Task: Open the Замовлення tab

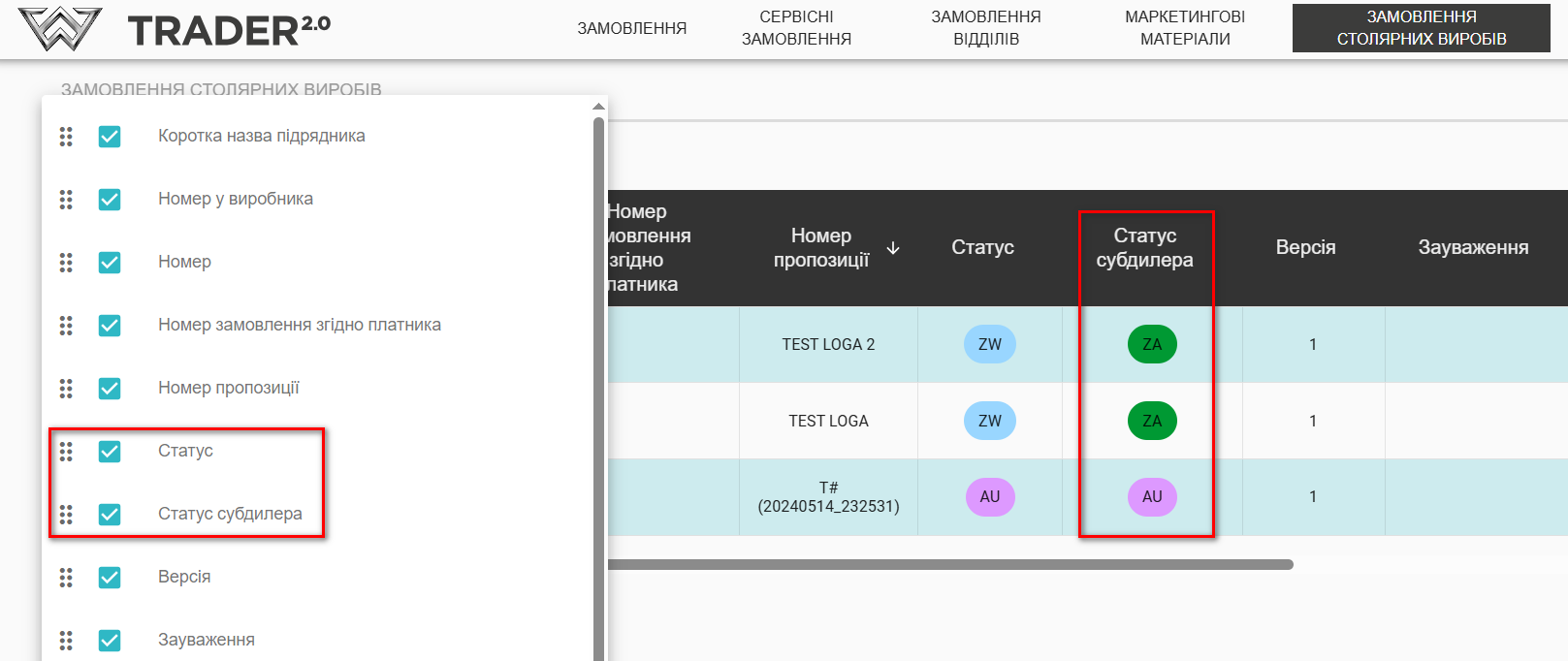Action: click(631, 29)
